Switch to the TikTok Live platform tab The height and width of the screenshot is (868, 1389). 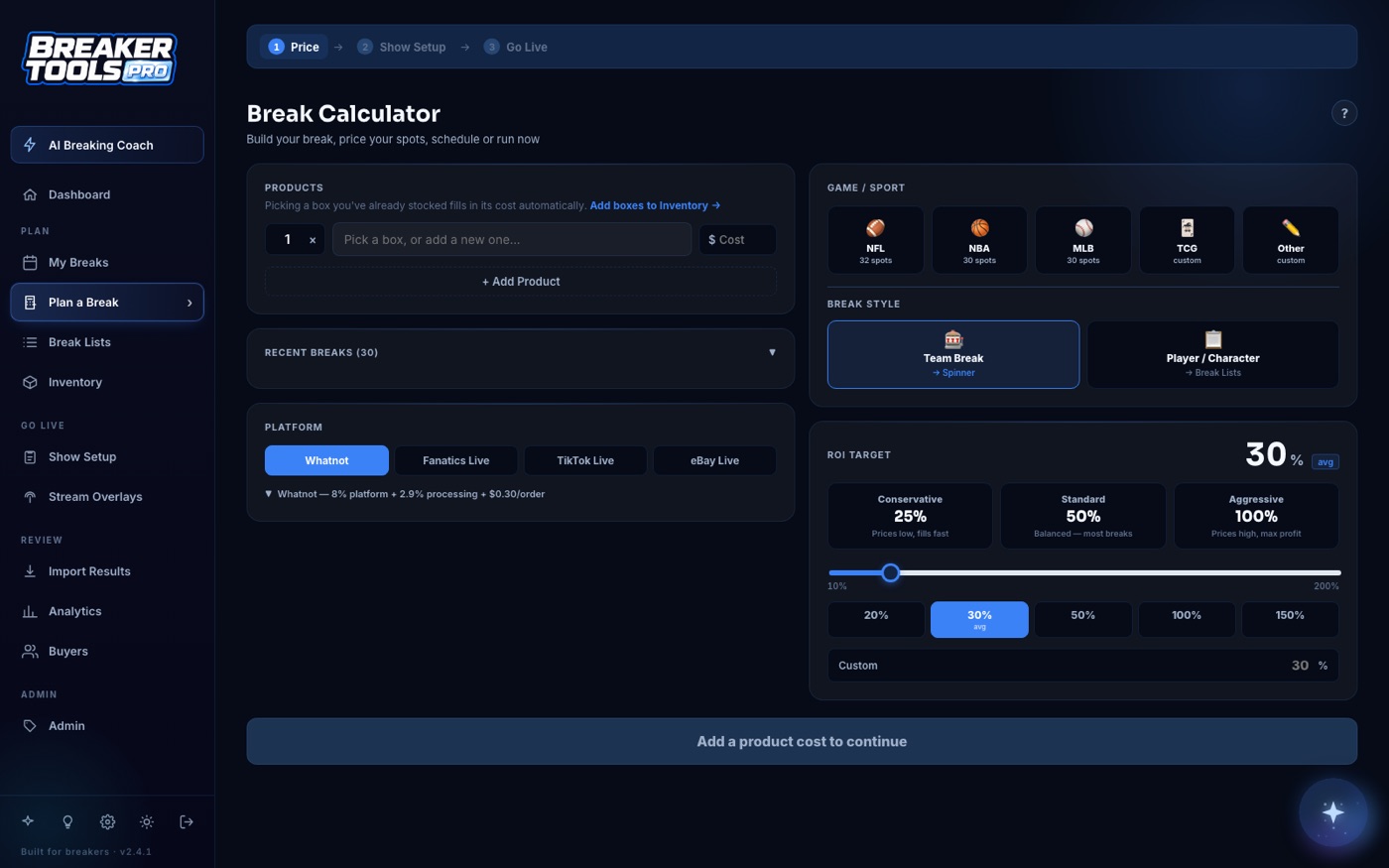point(585,460)
